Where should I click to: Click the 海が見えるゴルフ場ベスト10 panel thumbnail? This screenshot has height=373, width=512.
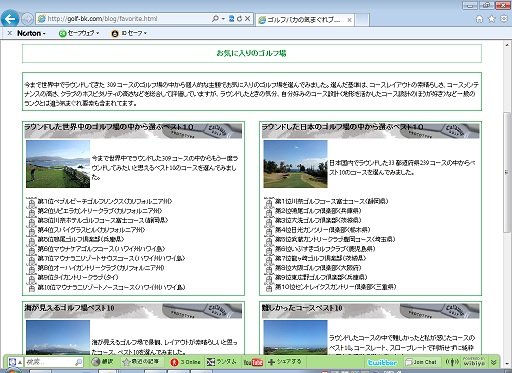coord(58,337)
